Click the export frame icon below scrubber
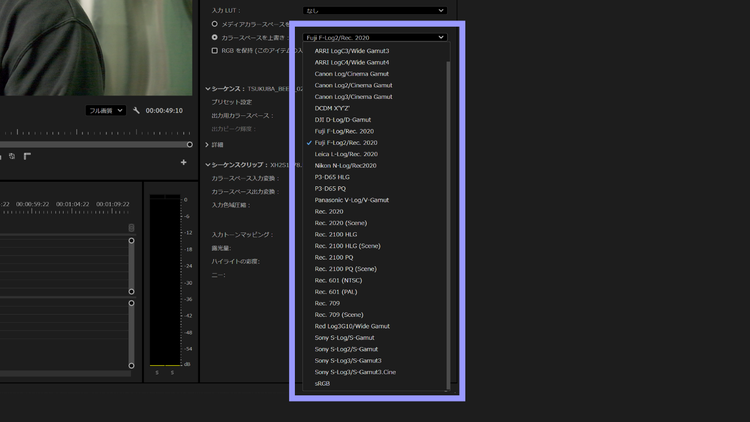The width and height of the screenshot is (750, 422). 12,156
